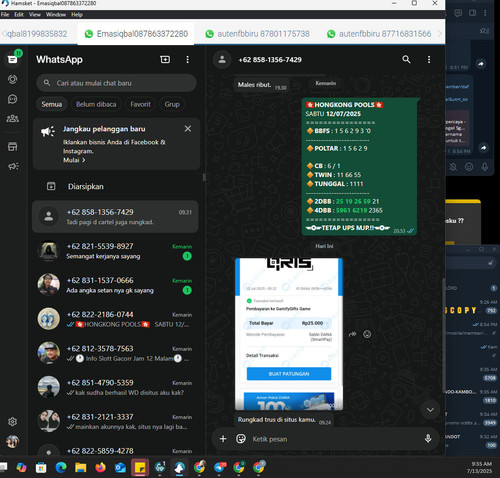The height and width of the screenshot is (478, 500).
Task: Select the Grup filter chip
Action: point(172,104)
